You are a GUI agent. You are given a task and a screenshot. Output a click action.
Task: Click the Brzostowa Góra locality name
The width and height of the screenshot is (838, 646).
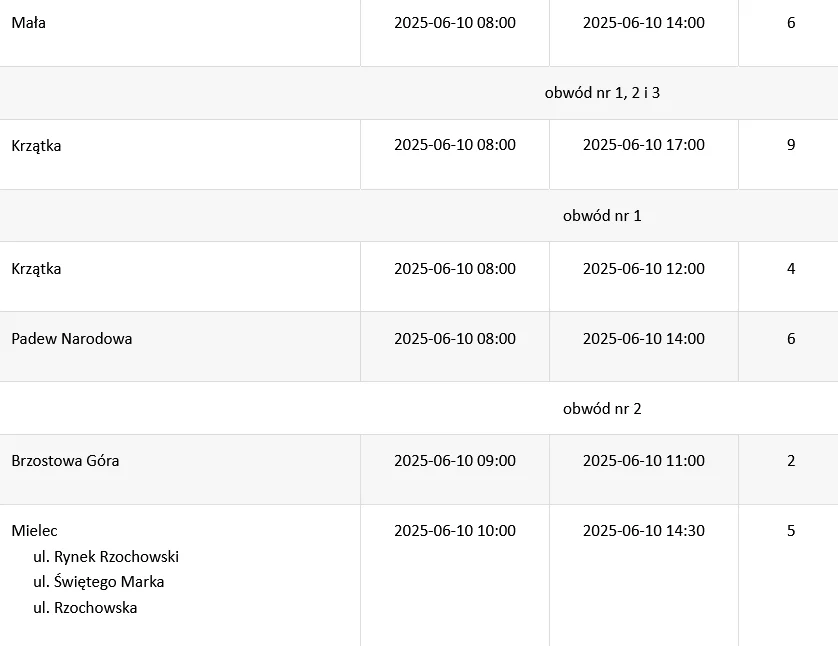[x=65, y=461]
